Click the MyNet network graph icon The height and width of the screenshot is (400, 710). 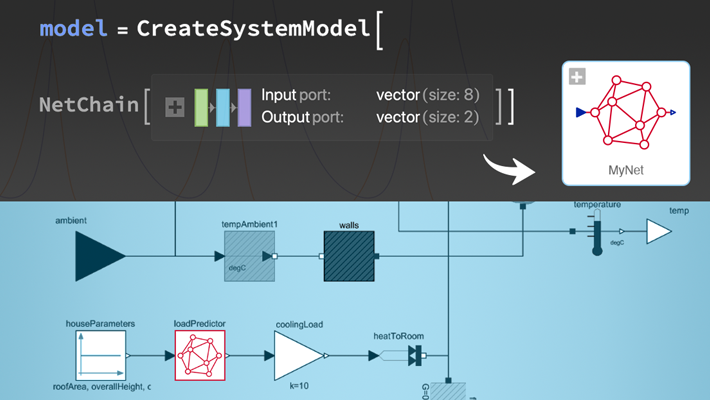628,112
